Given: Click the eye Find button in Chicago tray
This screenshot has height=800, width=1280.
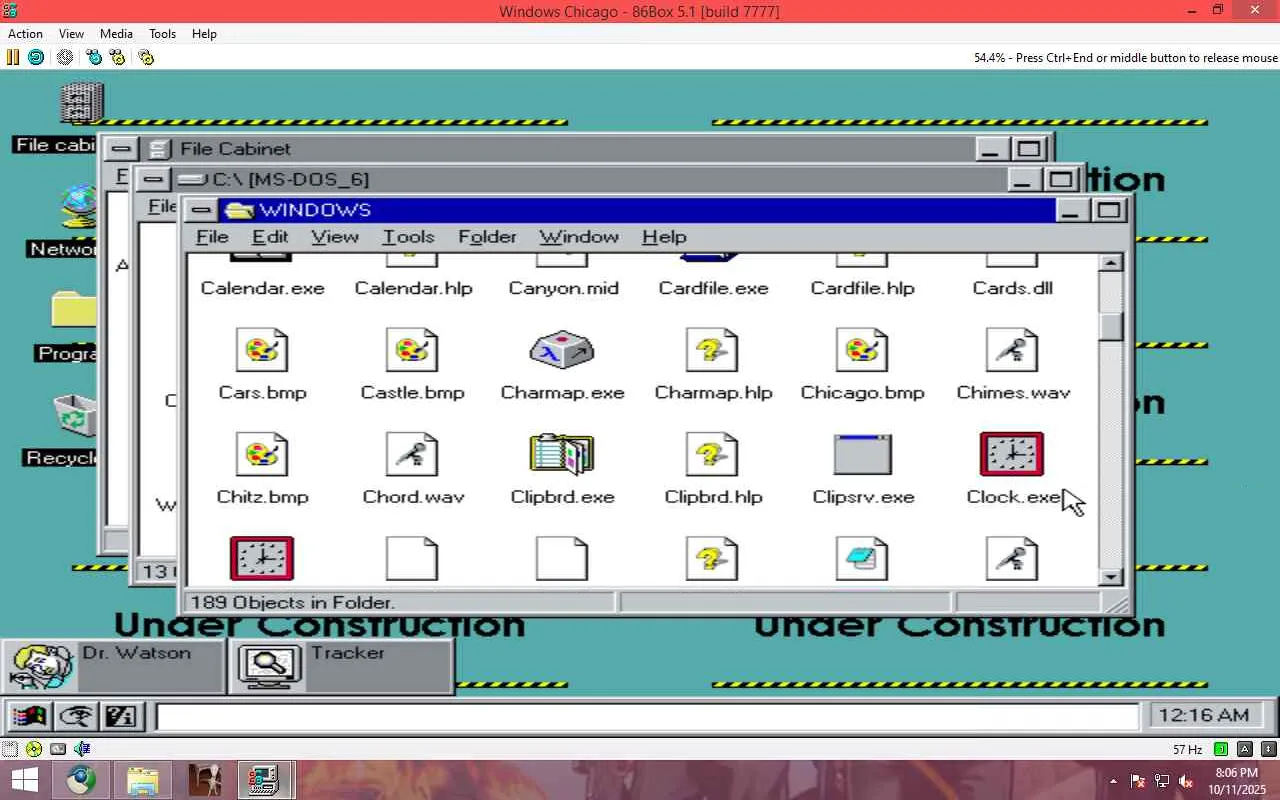Looking at the screenshot, I should pyautogui.click(x=75, y=716).
